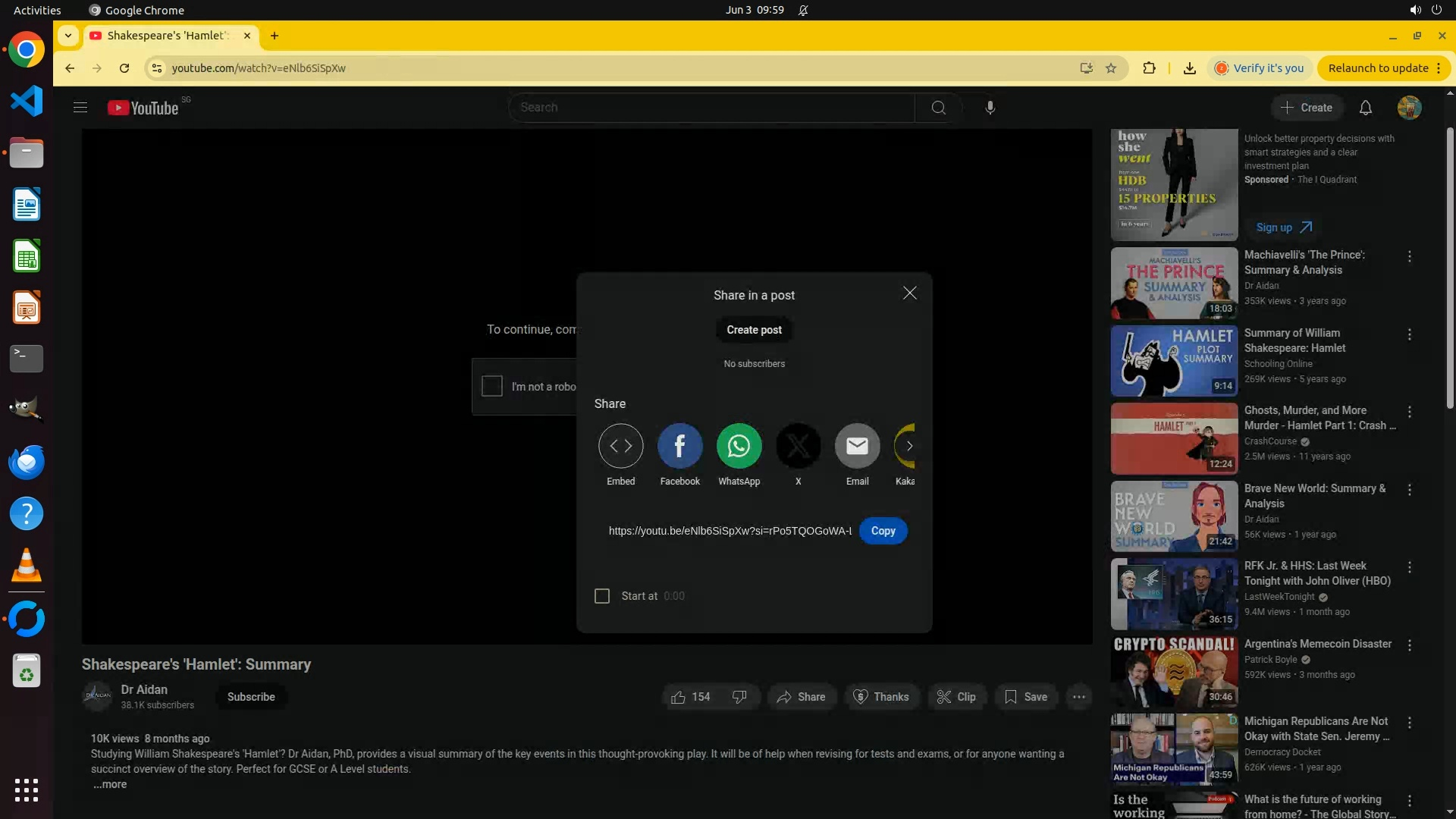Click the Create post button

(x=754, y=330)
